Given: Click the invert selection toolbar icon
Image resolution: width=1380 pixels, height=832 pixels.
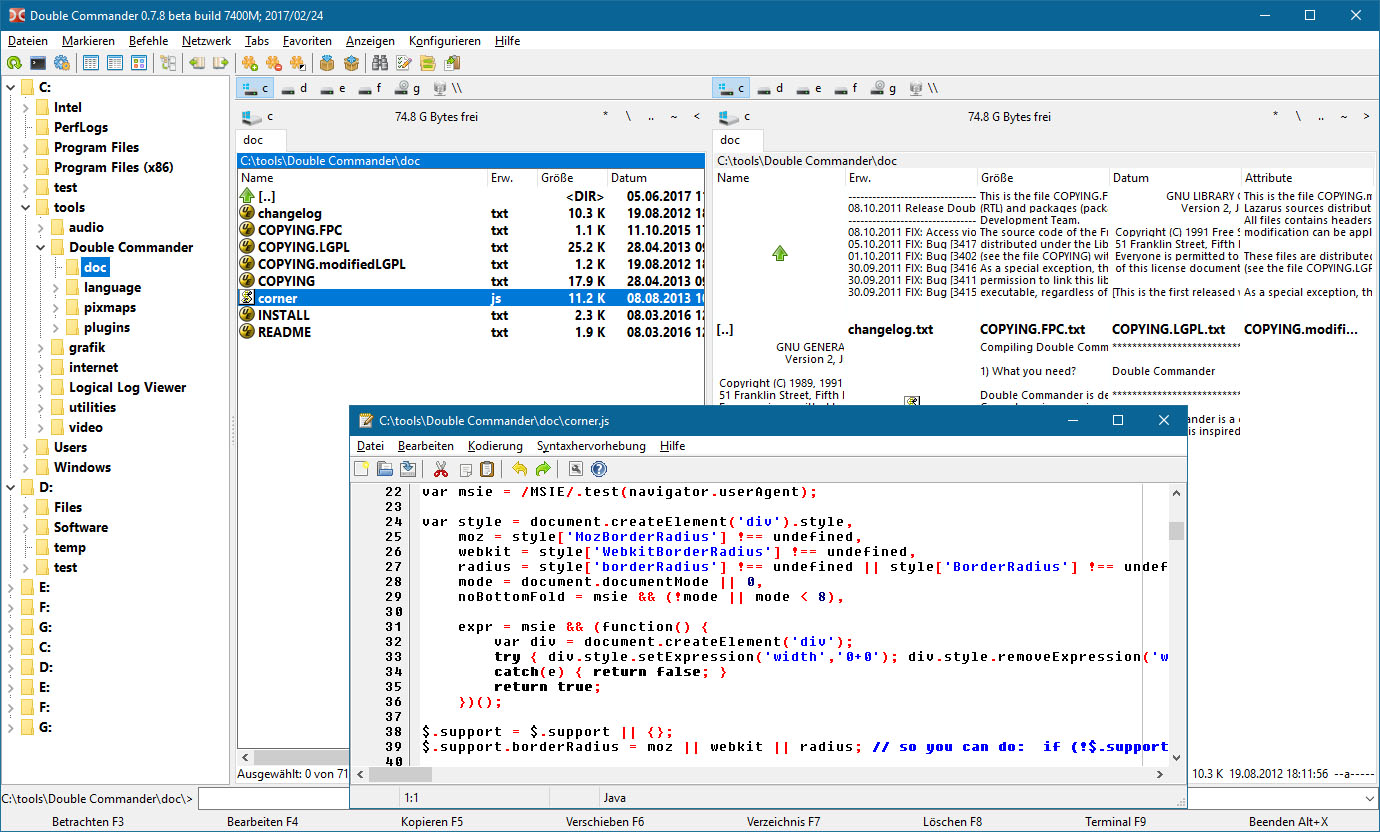Looking at the screenshot, I should tap(298, 63).
